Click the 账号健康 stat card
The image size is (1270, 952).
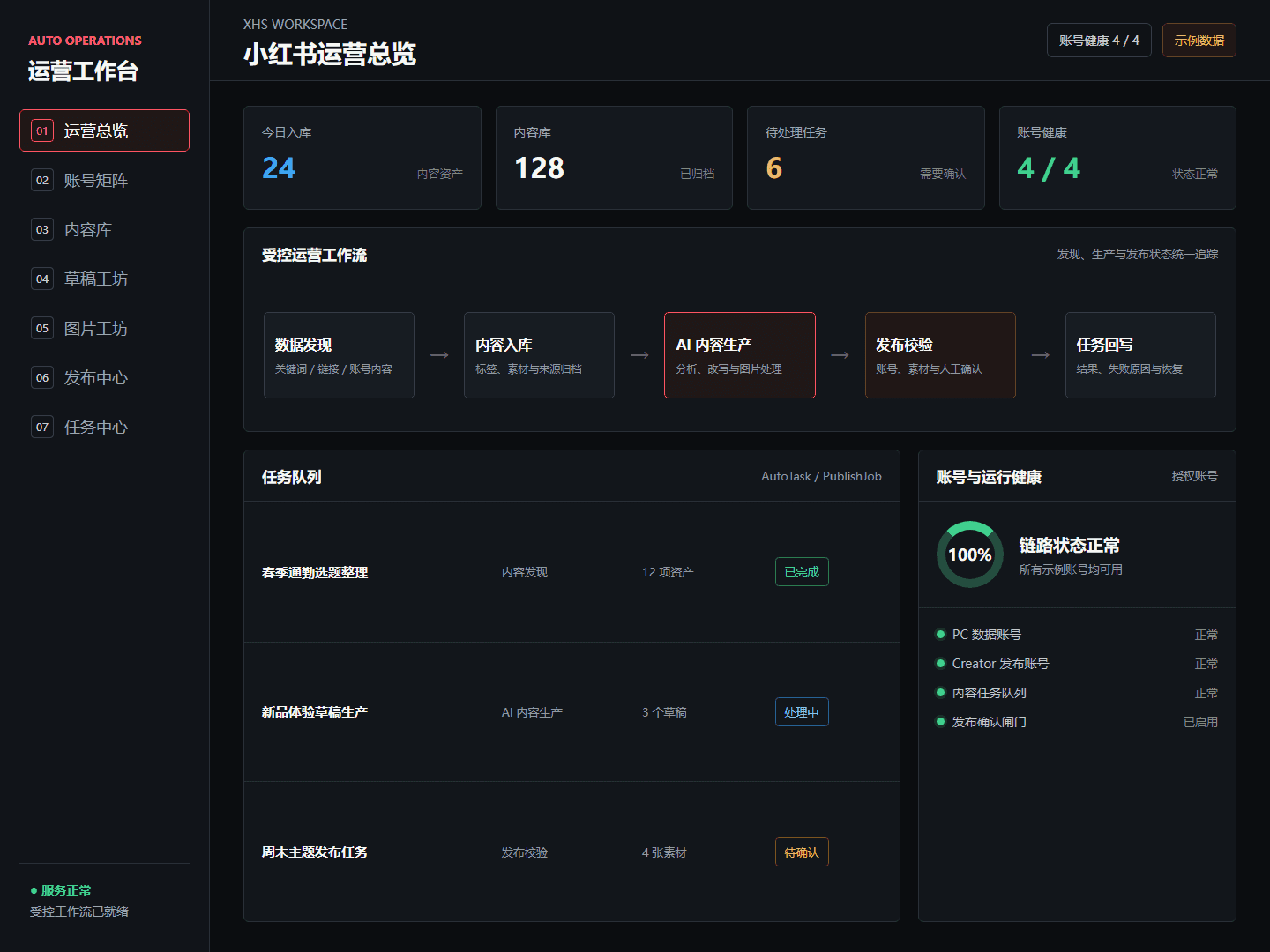[1117, 158]
